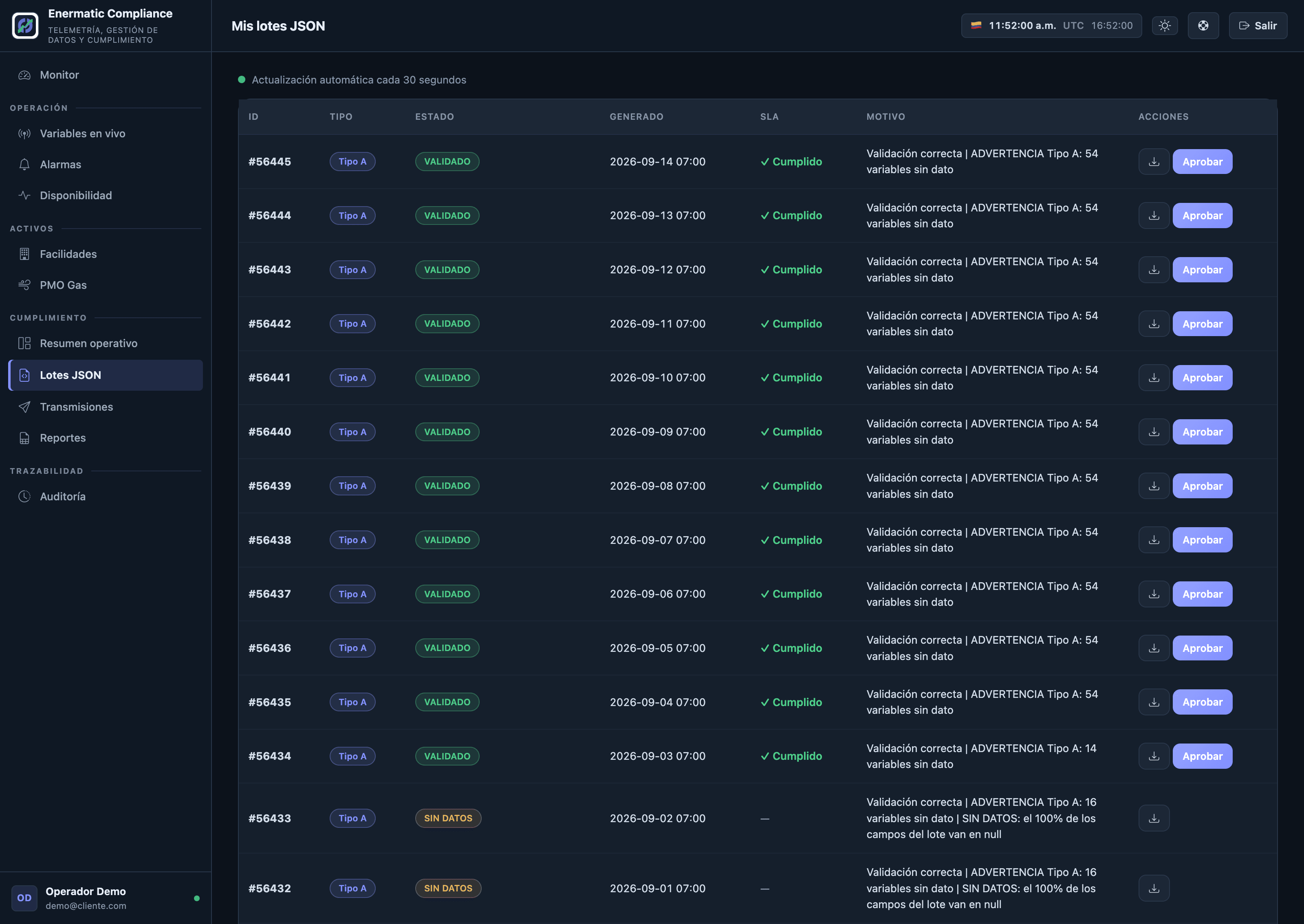Open Disponibilidad in sidebar

(106, 195)
